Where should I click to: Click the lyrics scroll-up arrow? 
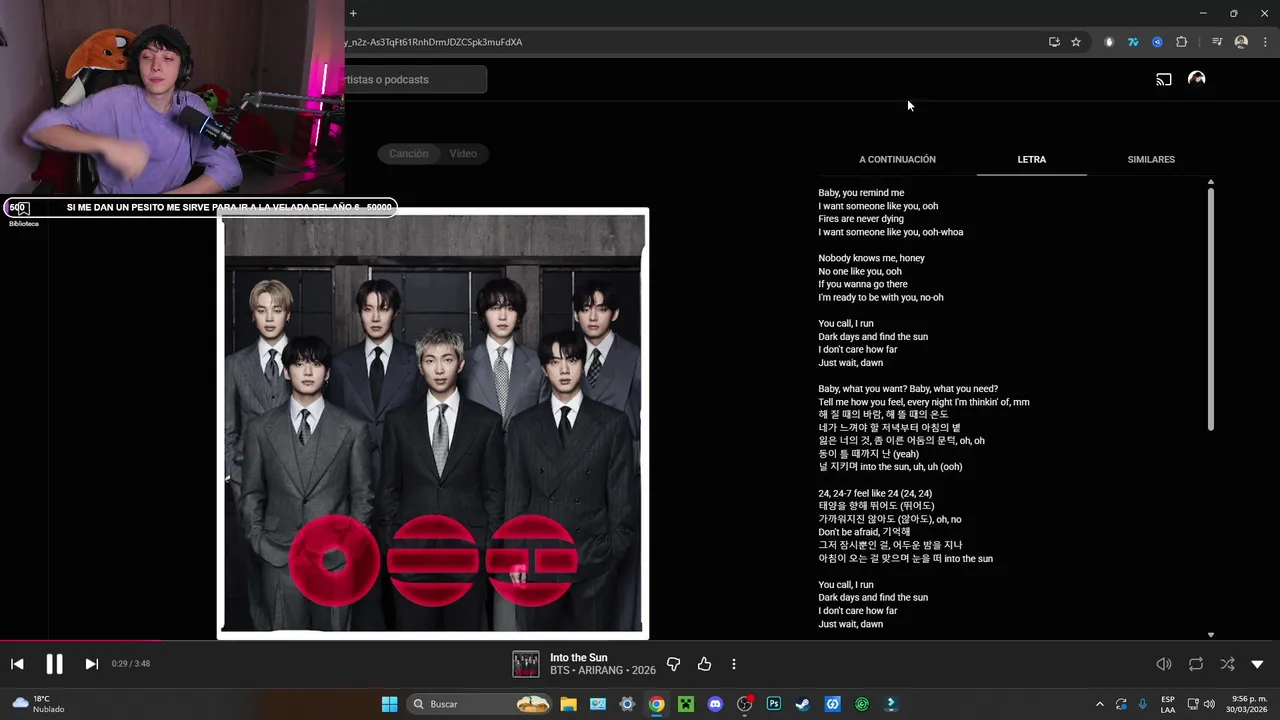(x=1211, y=182)
